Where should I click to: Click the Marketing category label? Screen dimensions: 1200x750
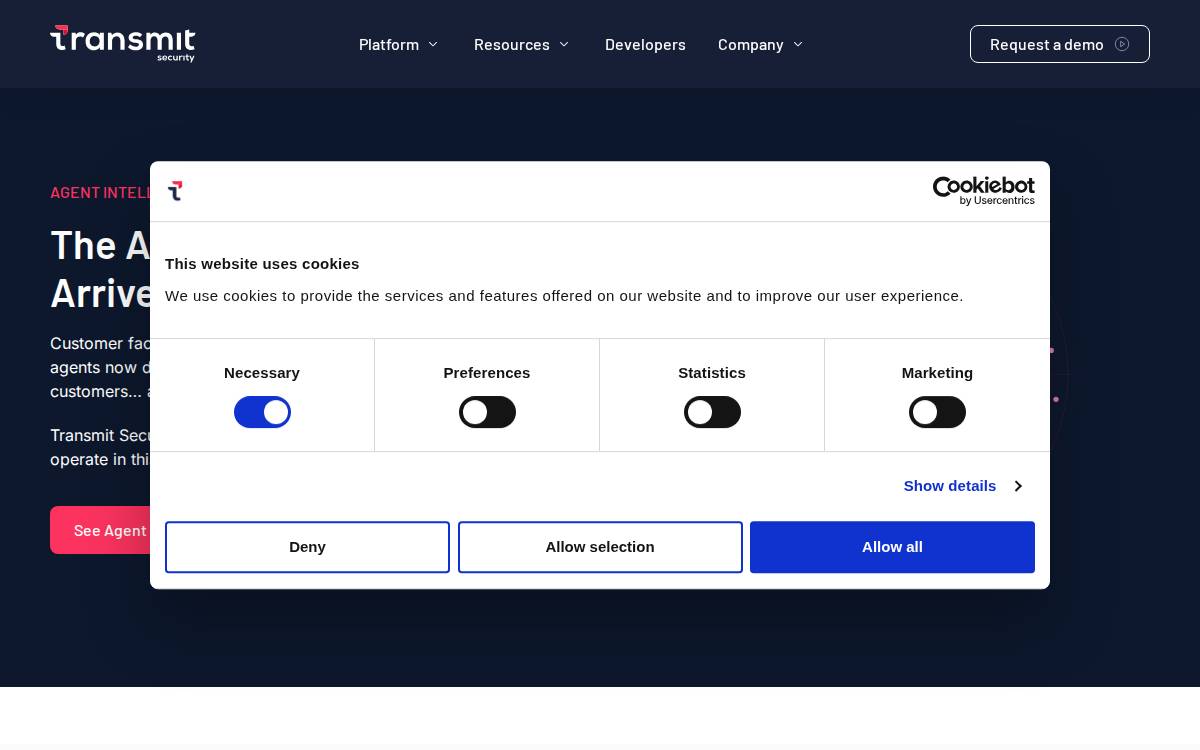click(x=937, y=373)
